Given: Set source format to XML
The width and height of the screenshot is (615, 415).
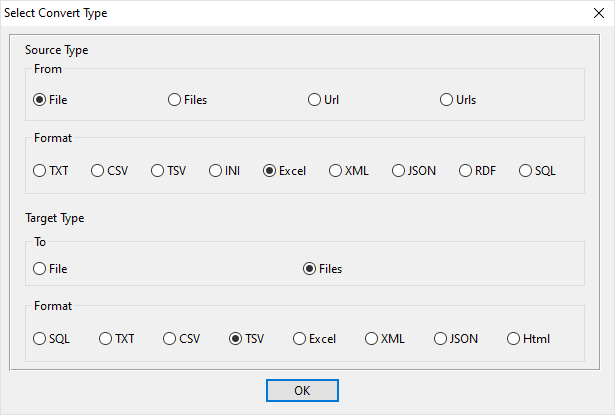Looking at the screenshot, I should pos(336,171).
